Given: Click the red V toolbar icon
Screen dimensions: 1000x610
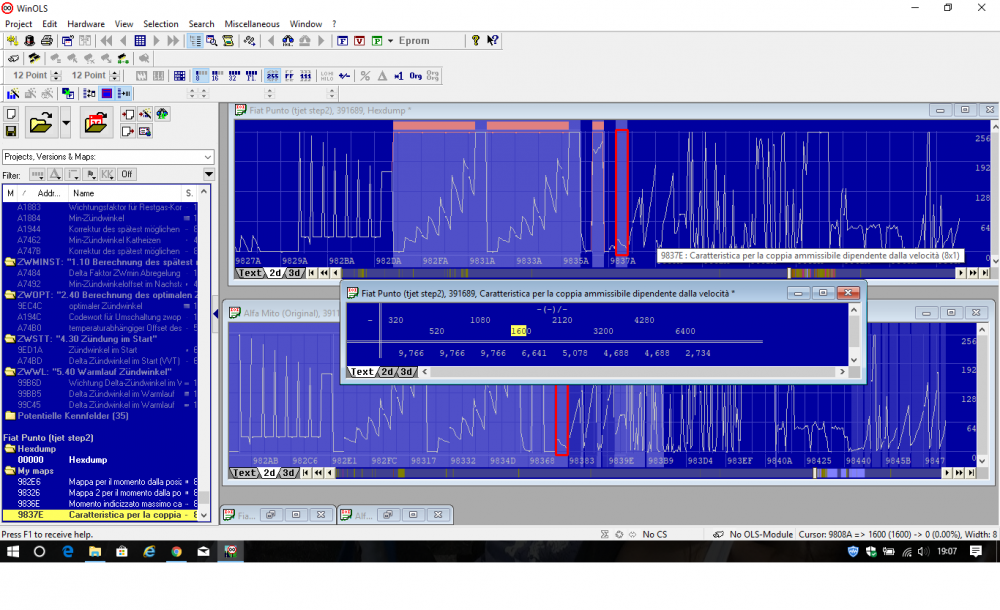Looking at the screenshot, I should coord(360,41).
